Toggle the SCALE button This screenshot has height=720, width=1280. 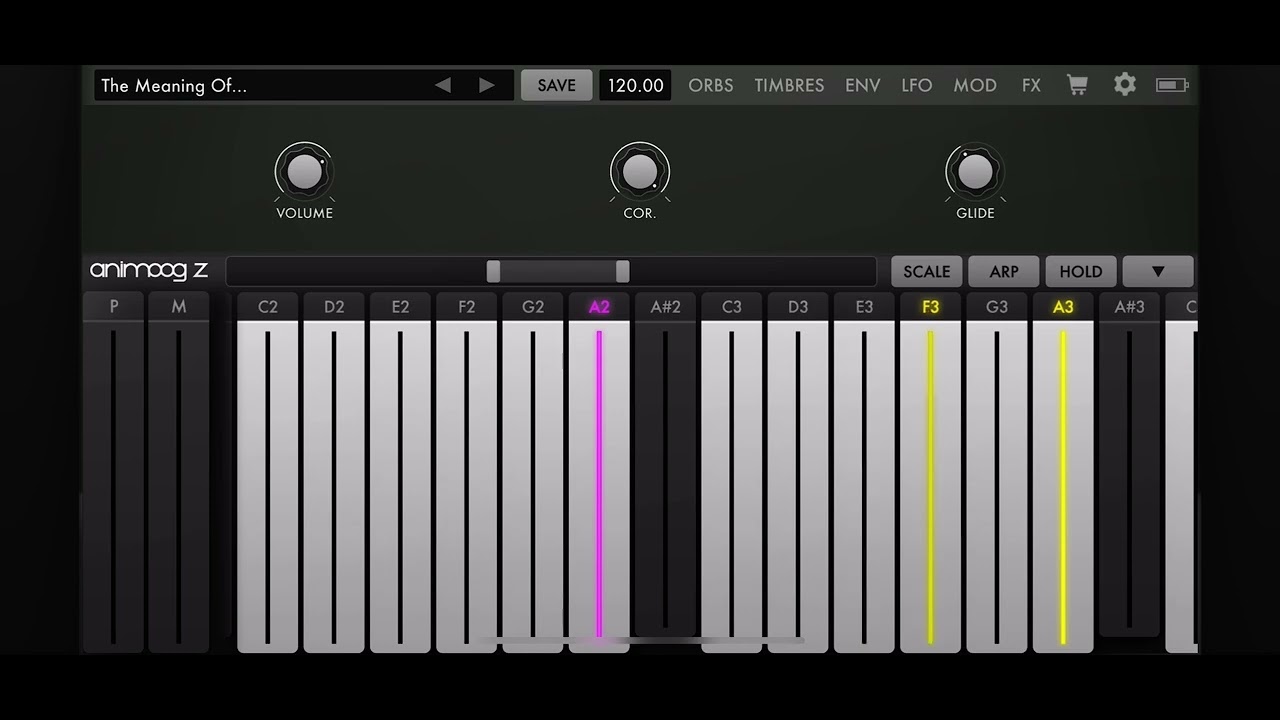pos(927,271)
